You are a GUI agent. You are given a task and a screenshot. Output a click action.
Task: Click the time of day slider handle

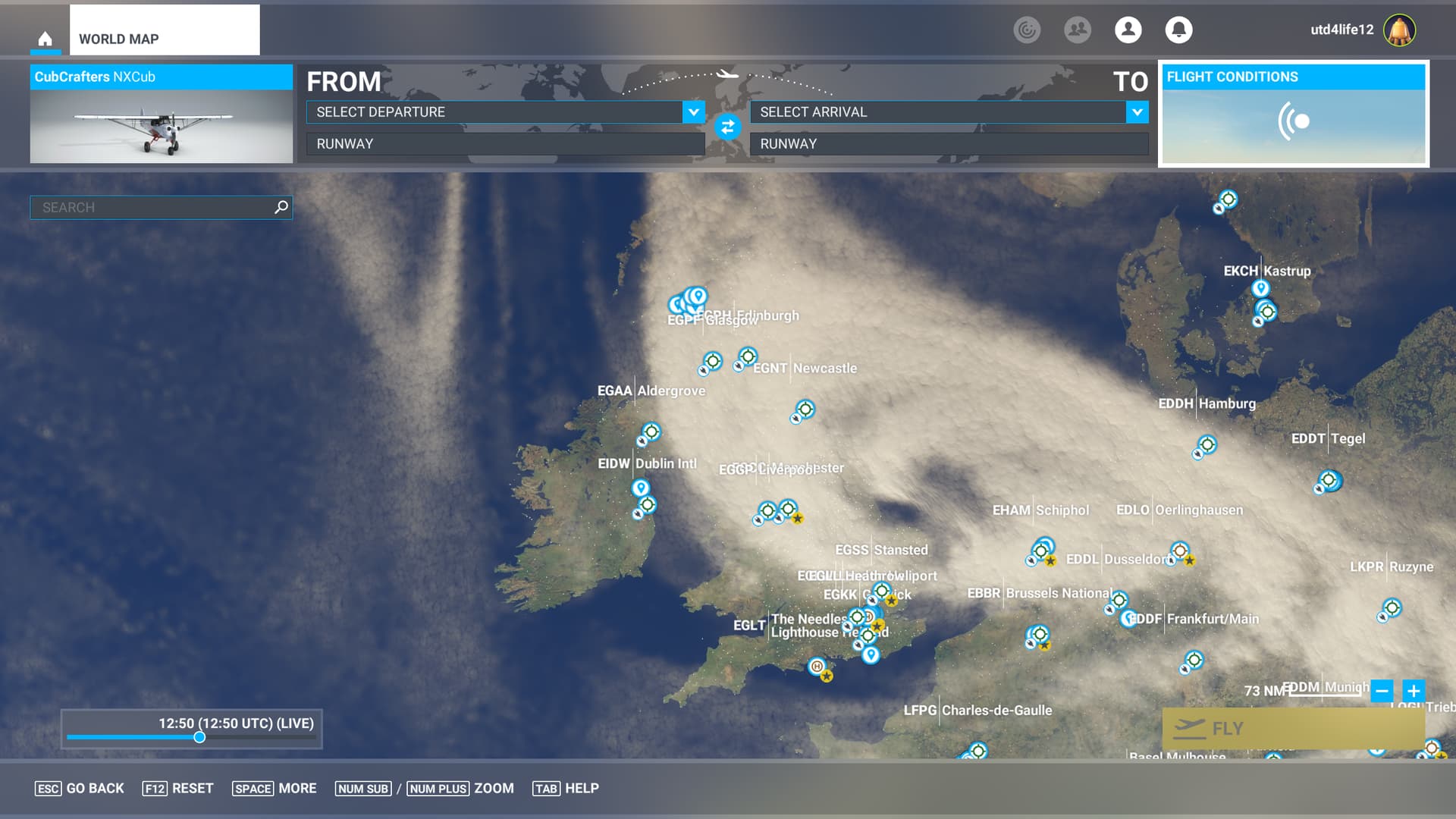pos(199,737)
